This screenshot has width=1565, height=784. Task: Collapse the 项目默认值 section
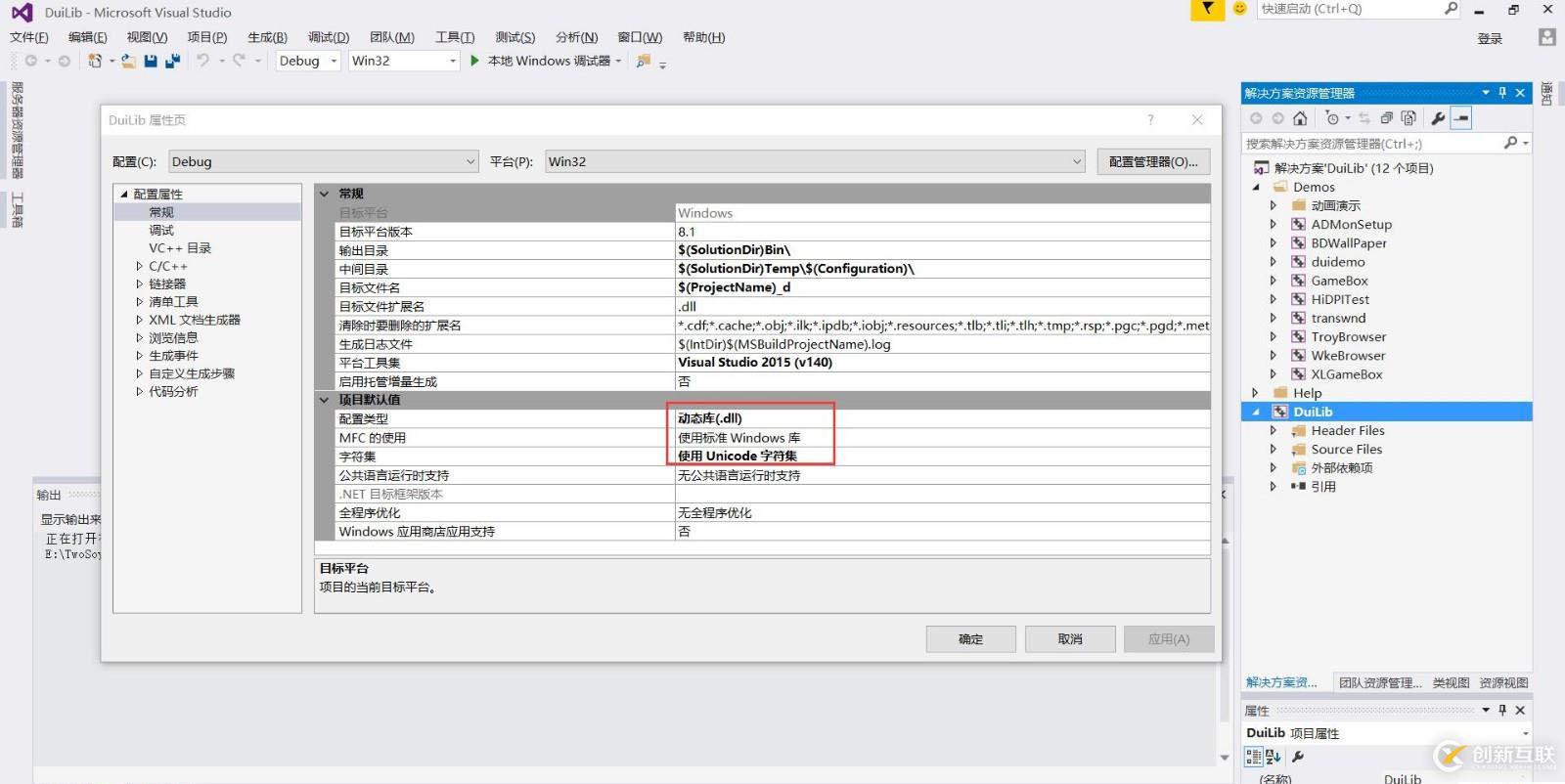pyautogui.click(x=324, y=400)
